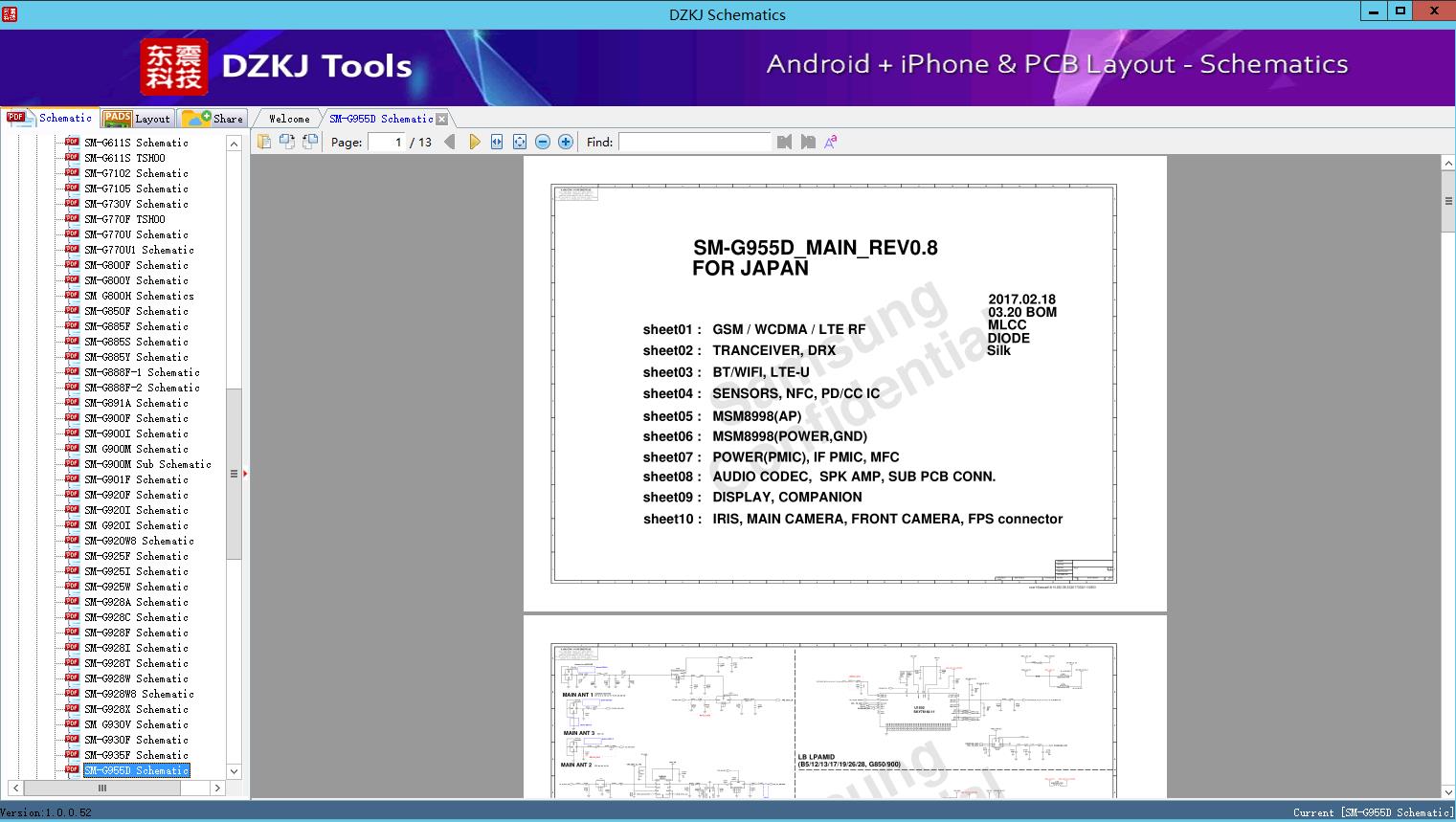Navigate to next page with yellow arrow
The image size is (1456, 822).
click(476, 141)
